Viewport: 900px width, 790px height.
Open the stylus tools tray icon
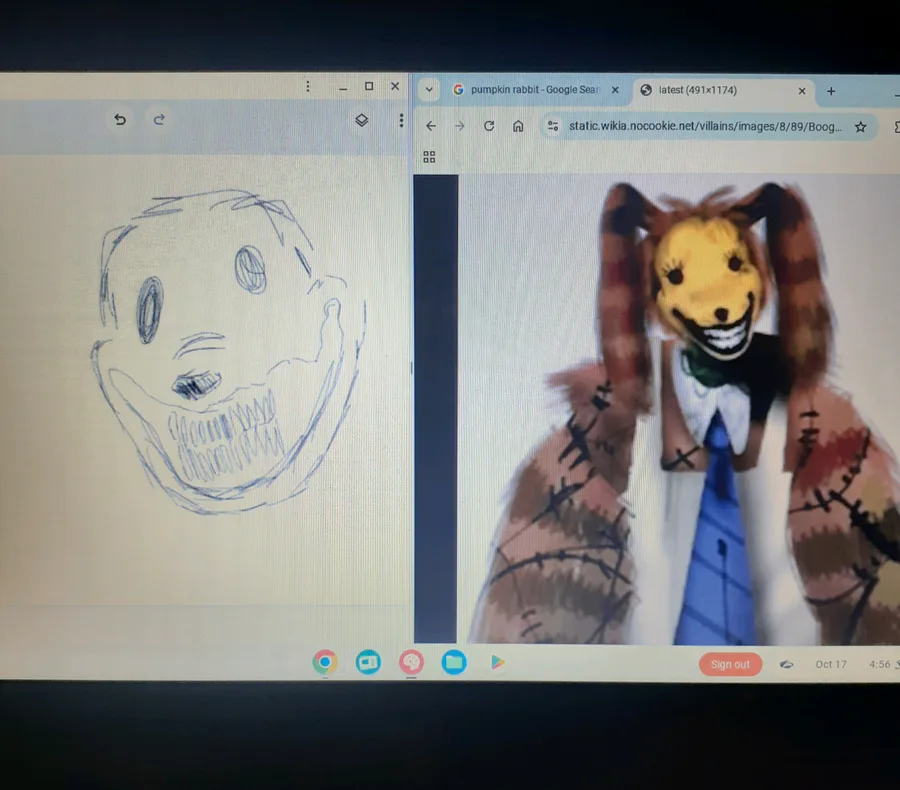(x=786, y=664)
